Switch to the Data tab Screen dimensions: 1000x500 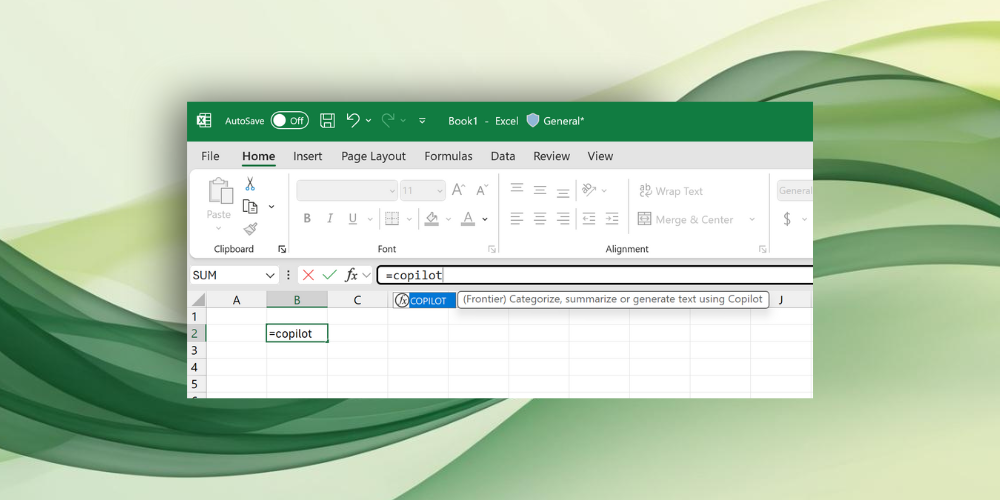[x=503, y=156]
